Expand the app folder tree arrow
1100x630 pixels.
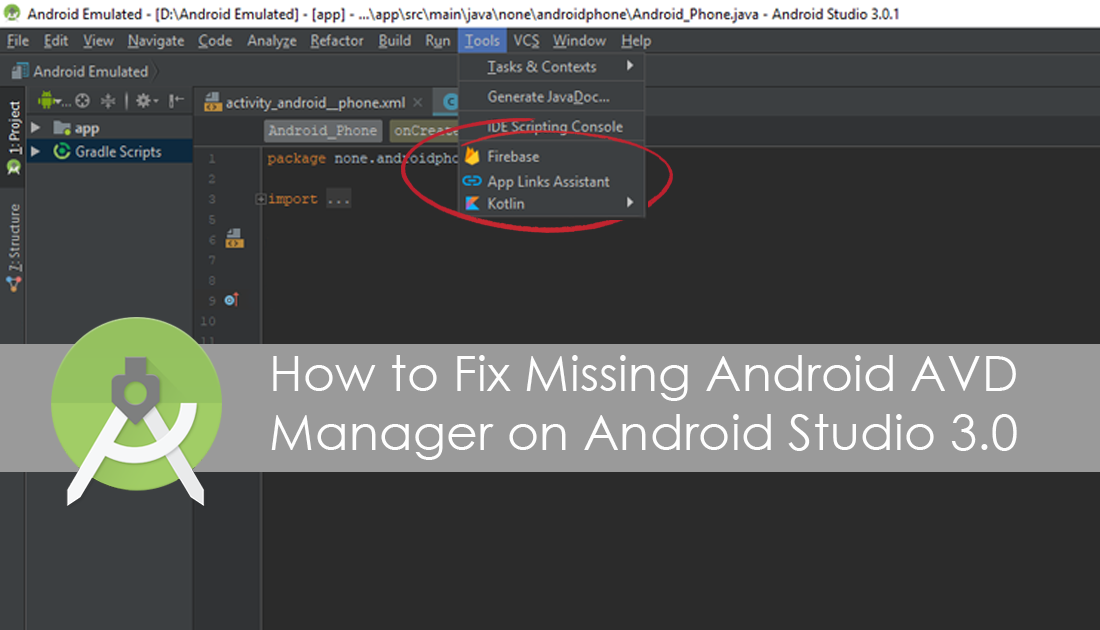coord(36,128)
